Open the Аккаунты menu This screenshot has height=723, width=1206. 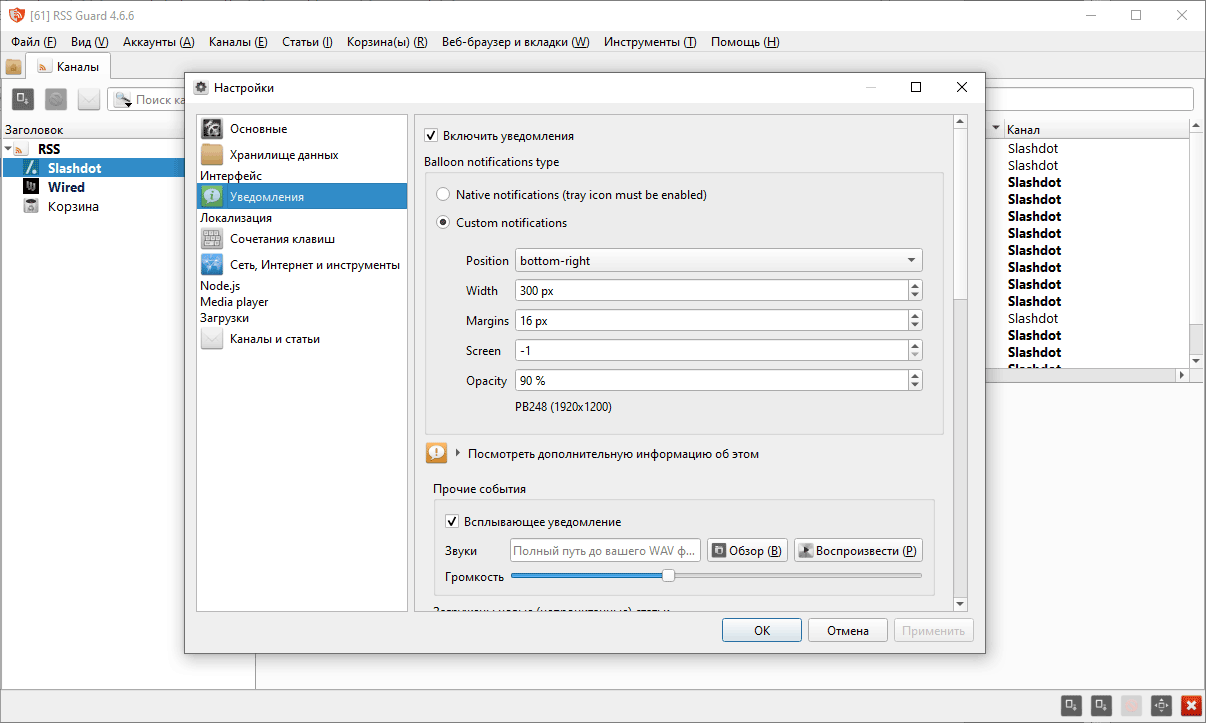pyautogui.click(x=158, y=42)
